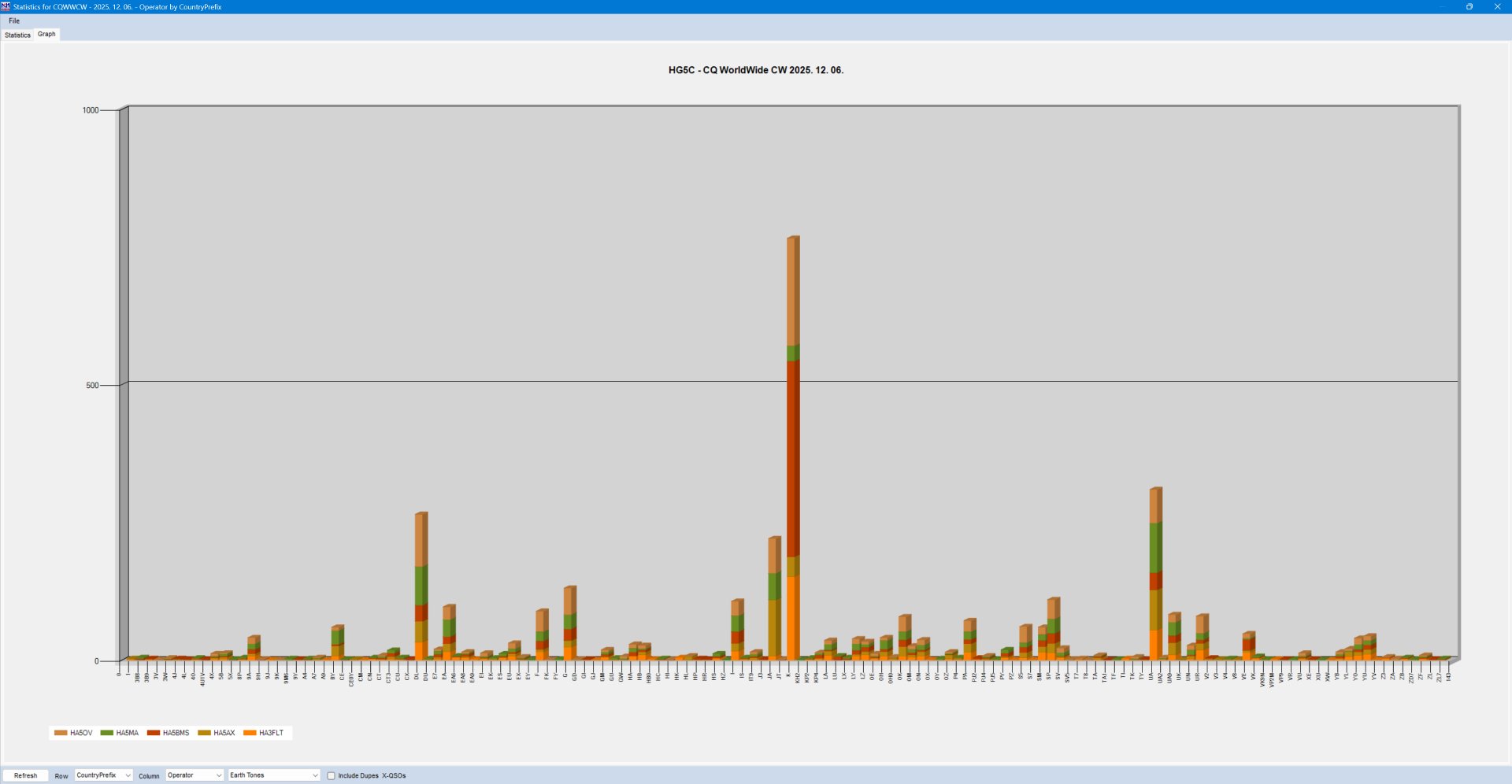The width and height of the screenshot is (1512, 784).
Task: Open the File menu
Action: tap(14, 21)
